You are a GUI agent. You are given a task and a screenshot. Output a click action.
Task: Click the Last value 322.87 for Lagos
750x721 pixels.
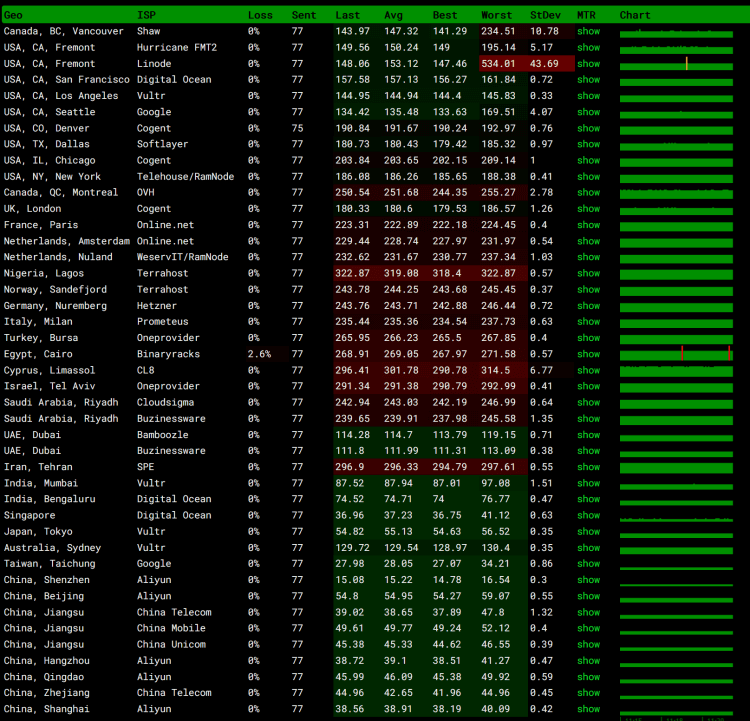tap(353, 273)
